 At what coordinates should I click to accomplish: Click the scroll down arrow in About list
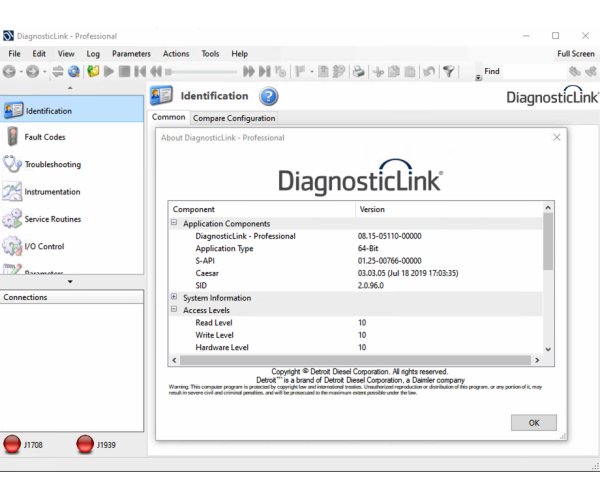548,349
